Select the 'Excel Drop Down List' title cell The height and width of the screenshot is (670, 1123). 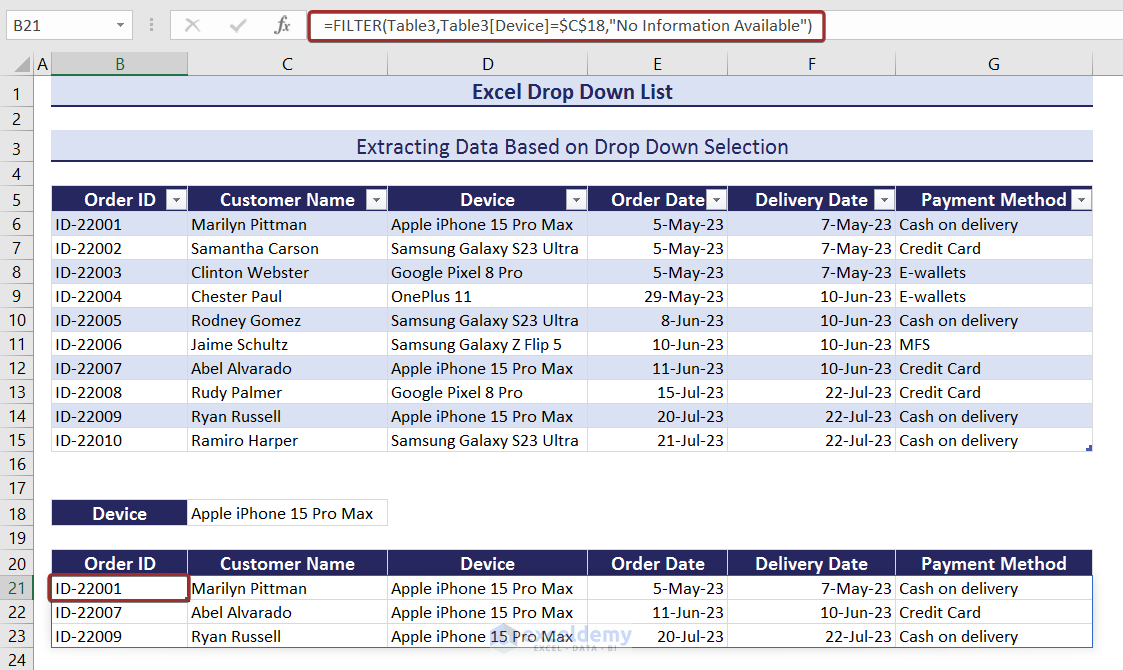(x=572, y=92)
